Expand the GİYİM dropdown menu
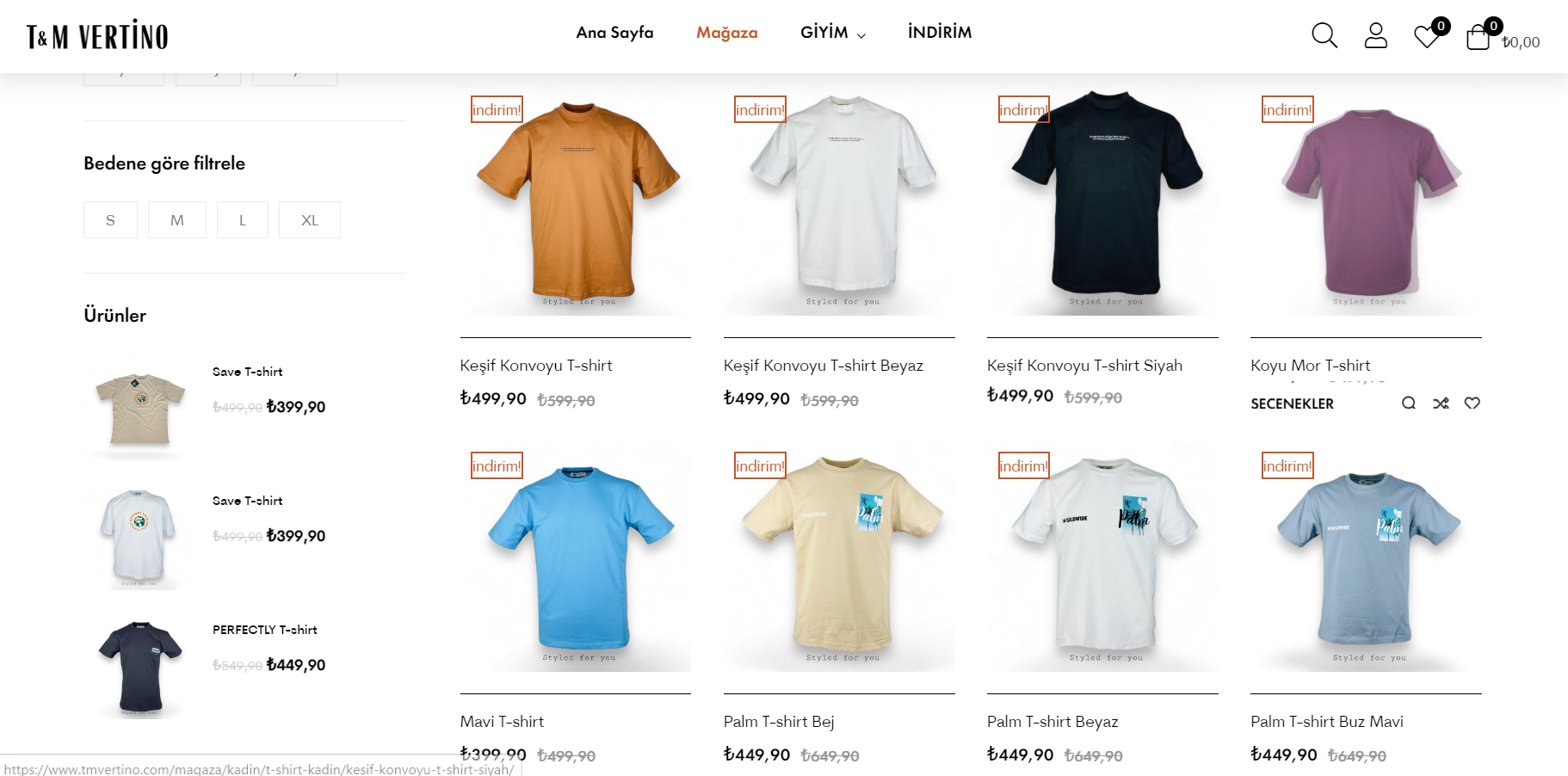This screenshot has width=1568, height=776. coord(832,33)
